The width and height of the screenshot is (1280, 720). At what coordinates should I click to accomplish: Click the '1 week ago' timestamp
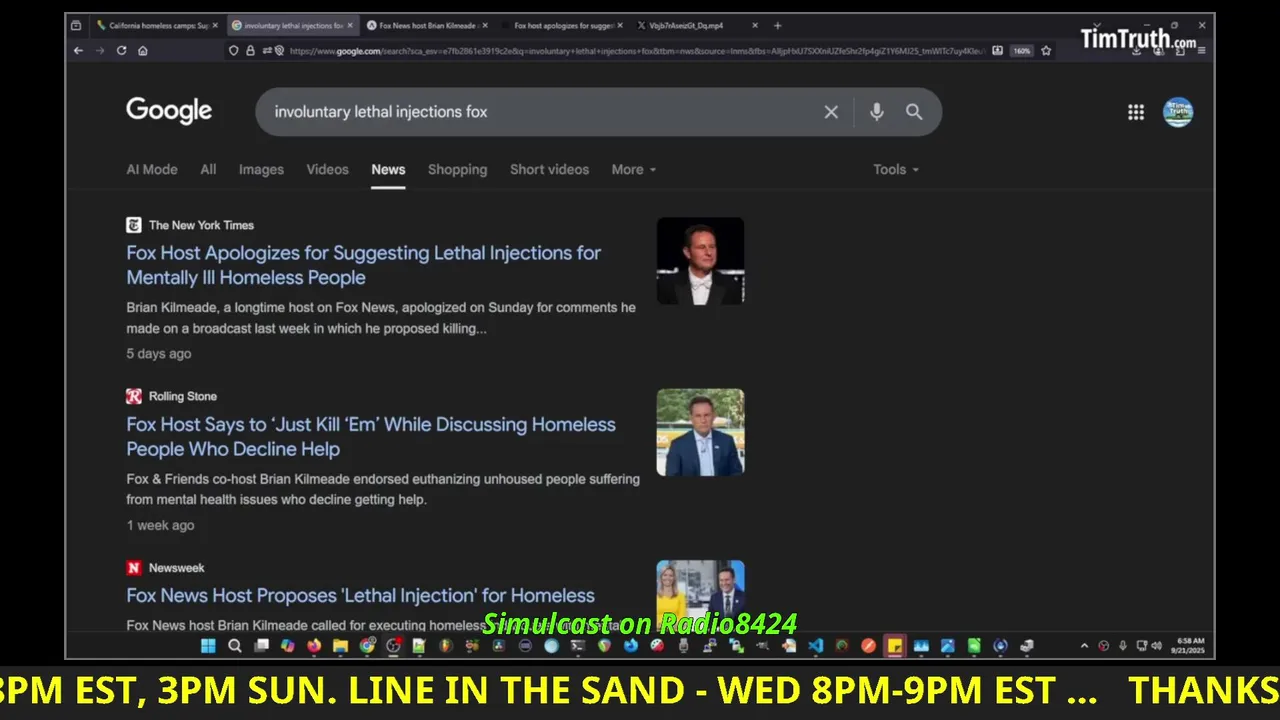click(160, 525)
